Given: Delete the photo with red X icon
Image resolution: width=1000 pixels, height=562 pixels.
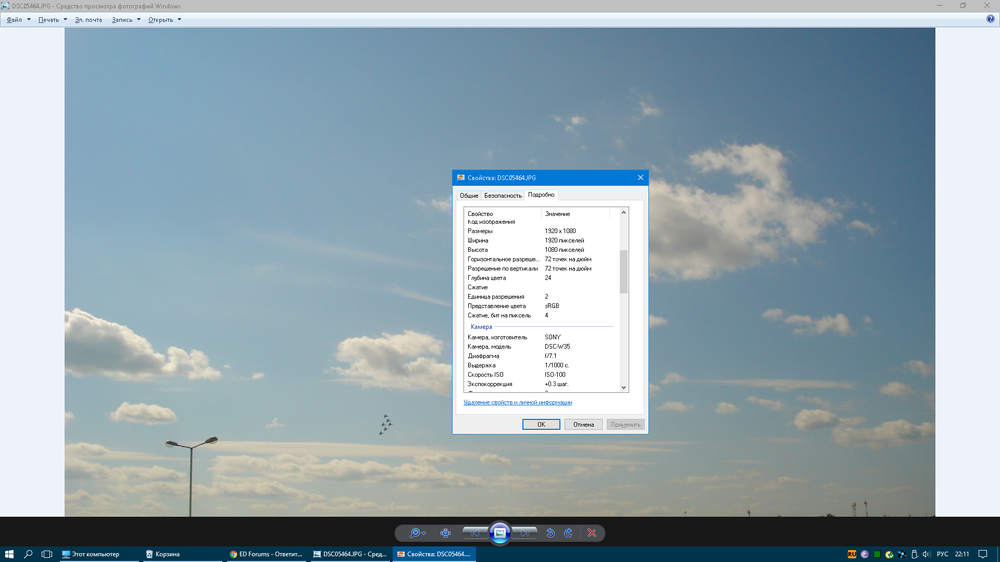Looking at the screenshot, I should point(592,533).
